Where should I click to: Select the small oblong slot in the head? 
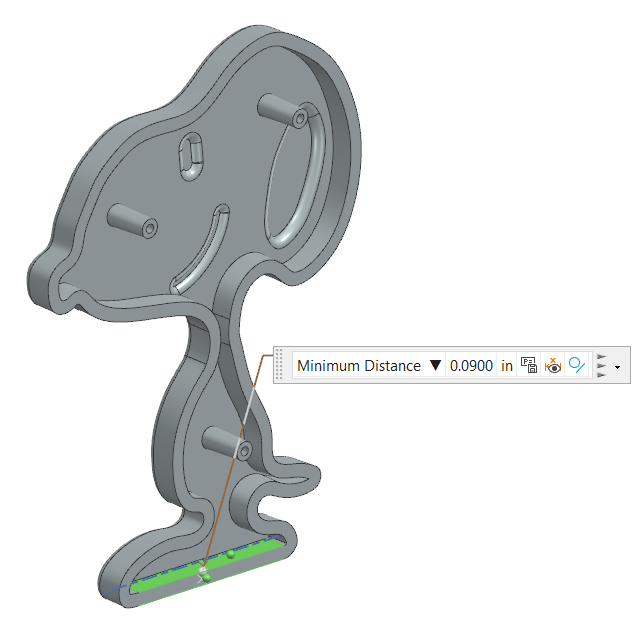pyautogui.click(x=191, y=157)
